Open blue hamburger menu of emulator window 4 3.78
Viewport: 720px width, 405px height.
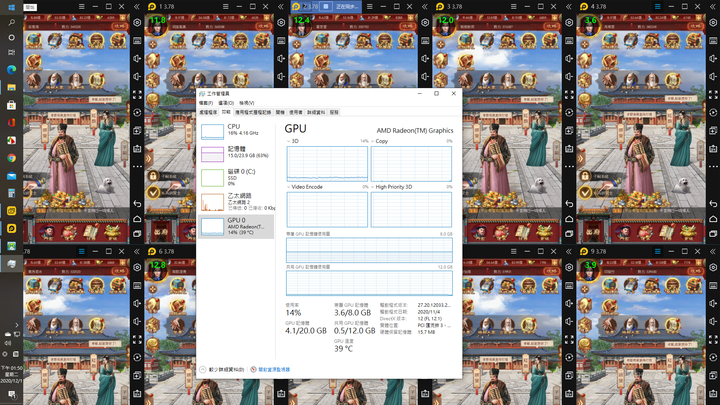(658, 7)
